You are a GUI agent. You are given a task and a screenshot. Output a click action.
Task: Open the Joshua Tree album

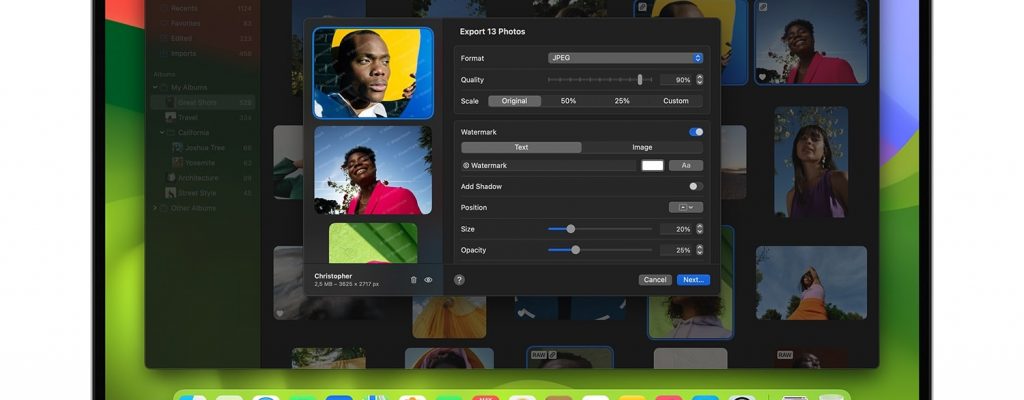pyautogui.click(x=204, y=147)
